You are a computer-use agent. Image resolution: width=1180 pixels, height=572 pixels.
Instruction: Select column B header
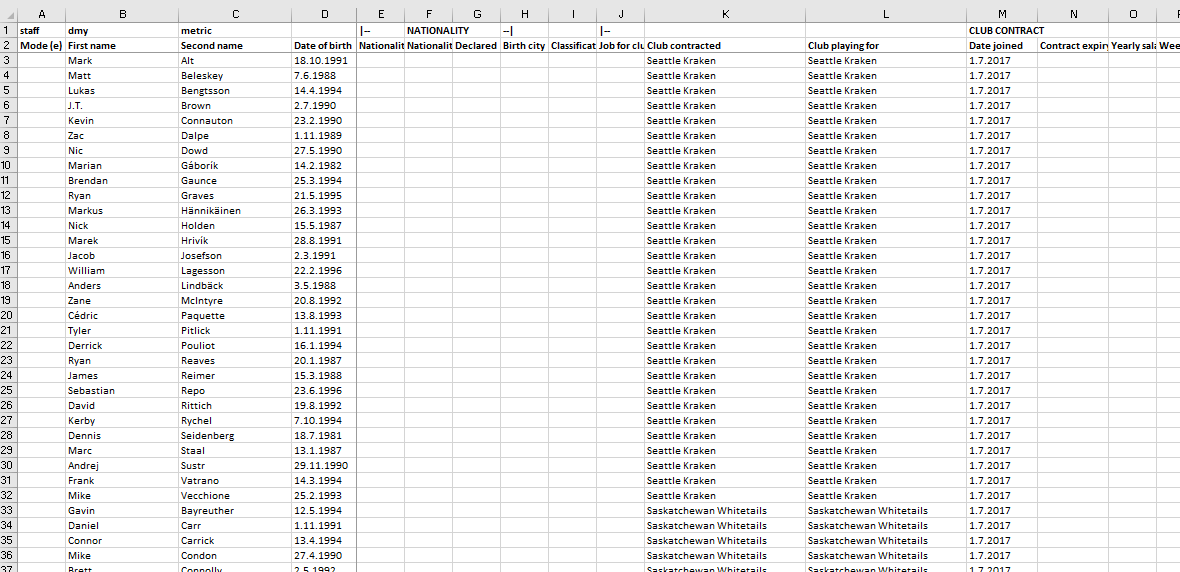(x=122, y=14)
